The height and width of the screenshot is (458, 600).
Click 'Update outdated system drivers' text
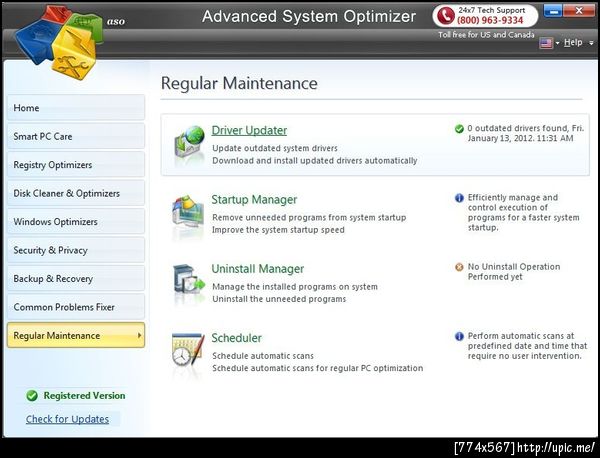[275, 148]
